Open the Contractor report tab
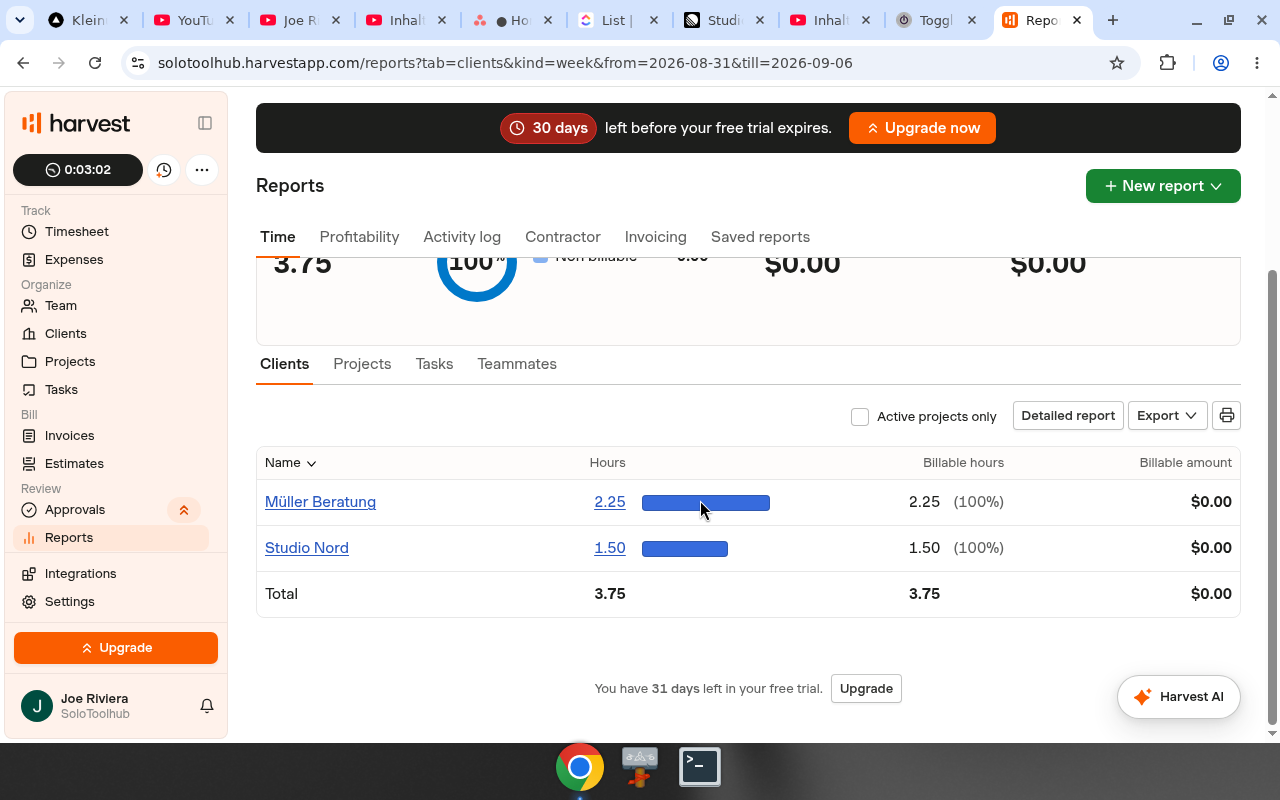The width and height of the screenshot is (1280, 800). (x=563, y=237)
